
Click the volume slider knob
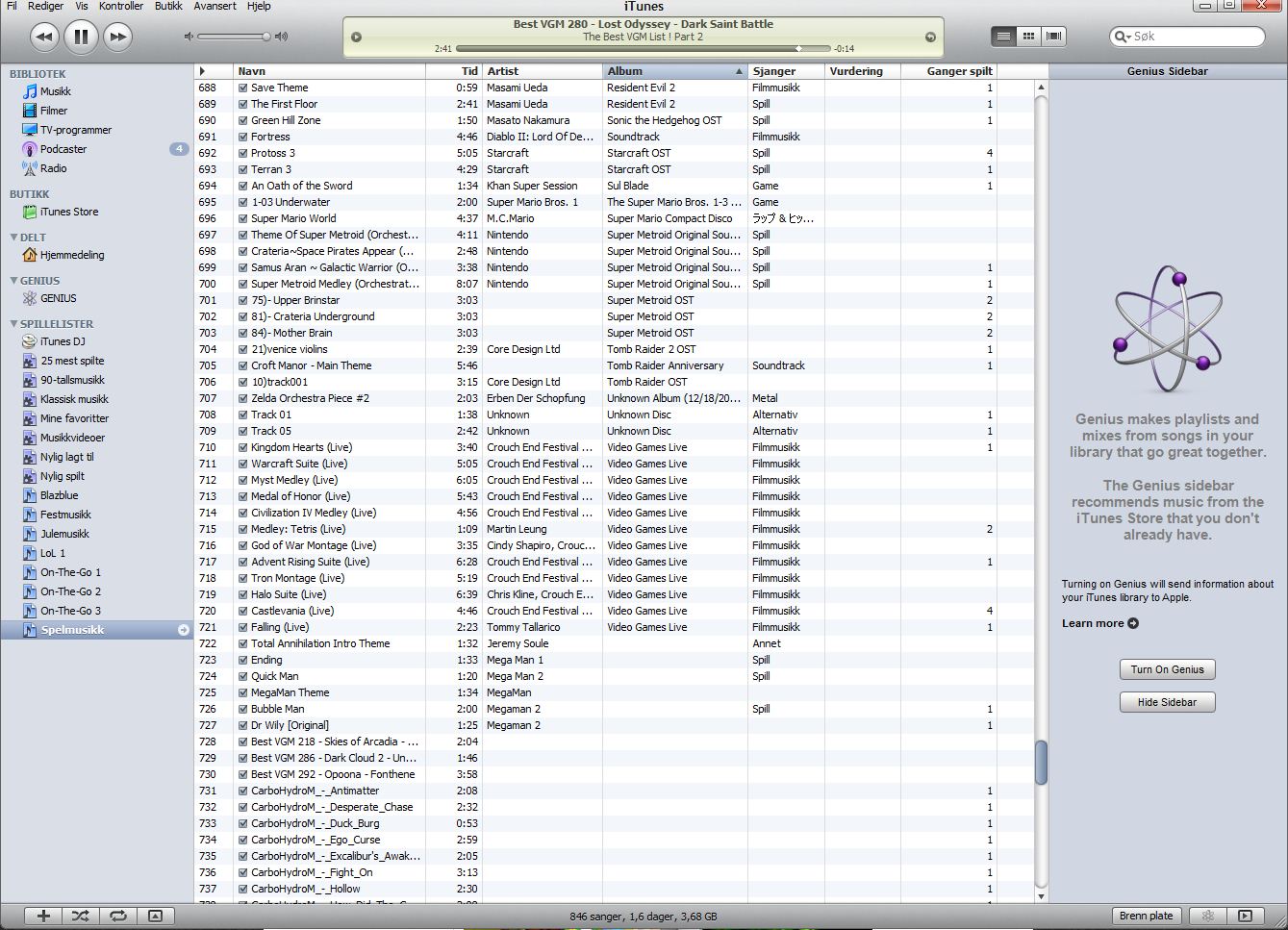tap(266, 37)
